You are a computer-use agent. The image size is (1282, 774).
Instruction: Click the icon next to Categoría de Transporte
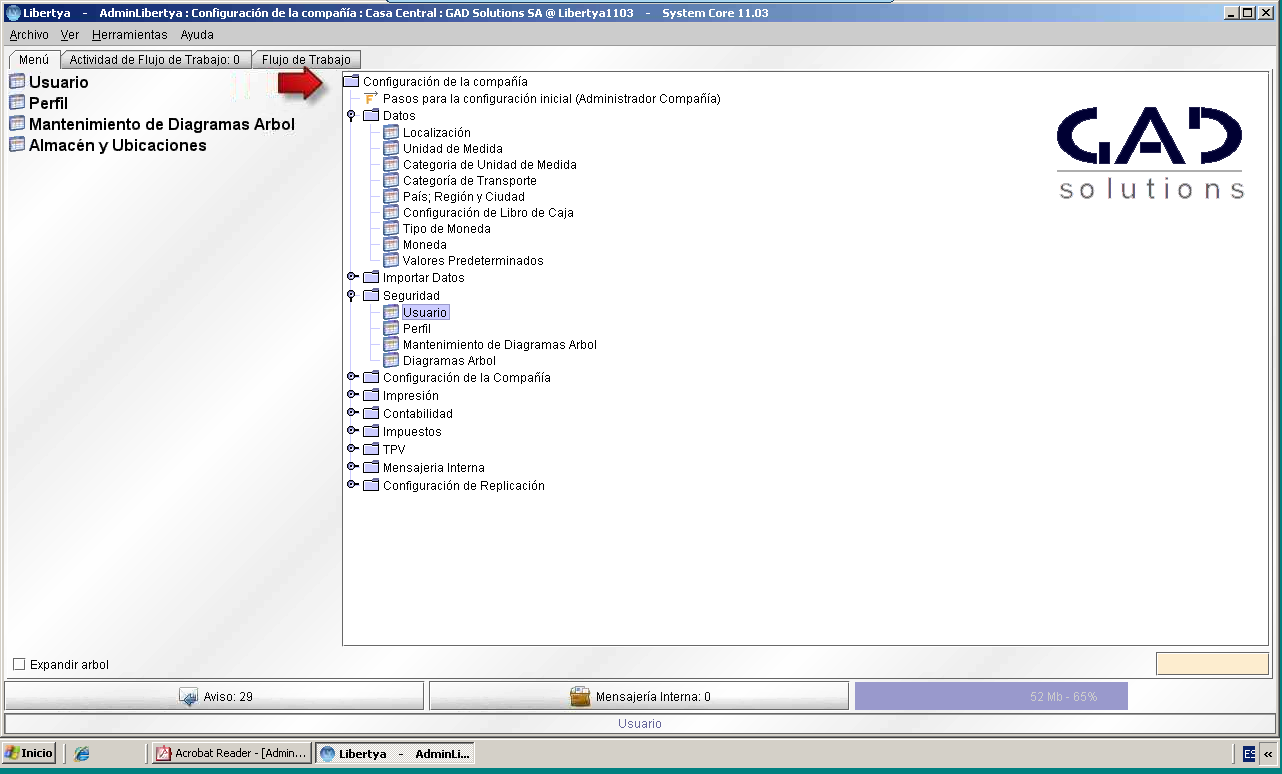(391, 180)
